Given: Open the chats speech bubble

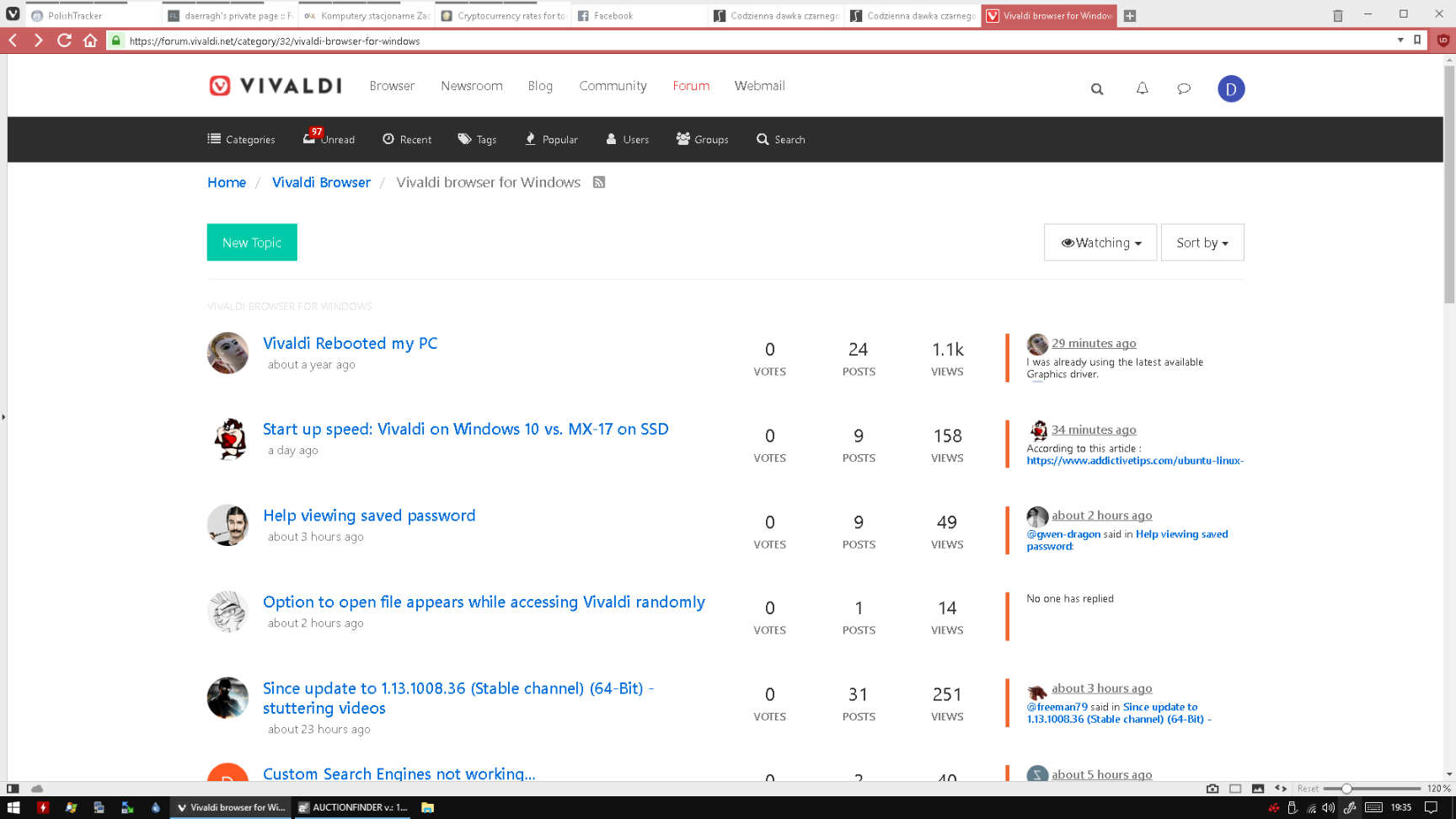Looking at the screenshot, I should click(x=1184, y=88).
